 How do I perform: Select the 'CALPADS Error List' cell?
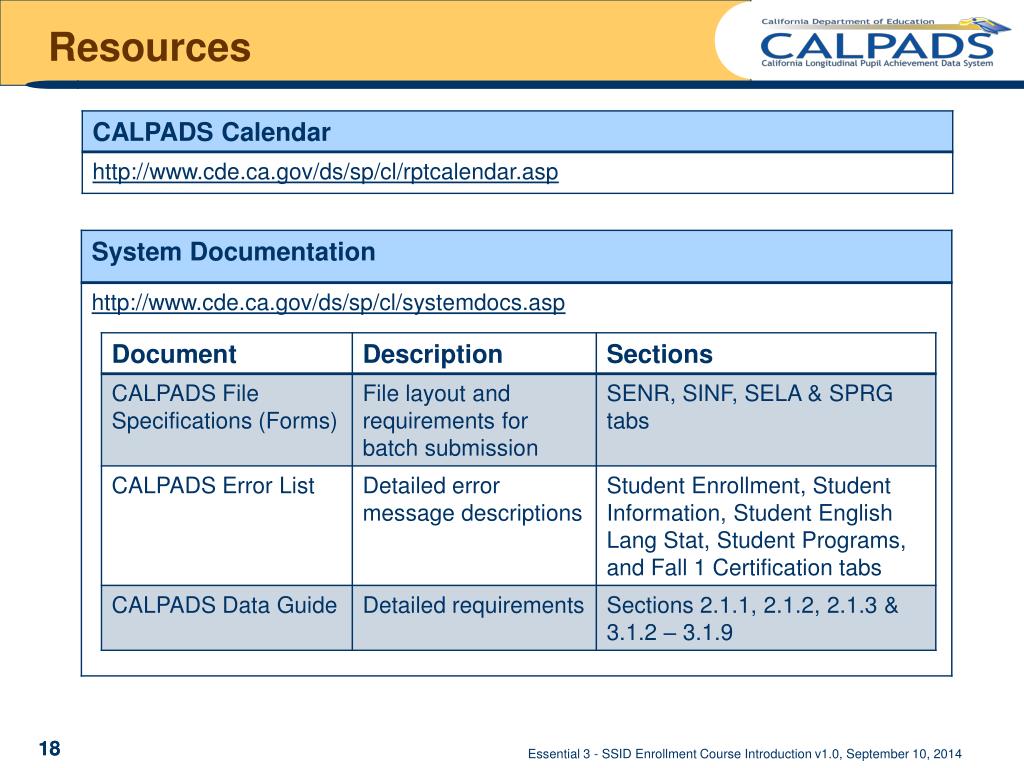point(227,526)
